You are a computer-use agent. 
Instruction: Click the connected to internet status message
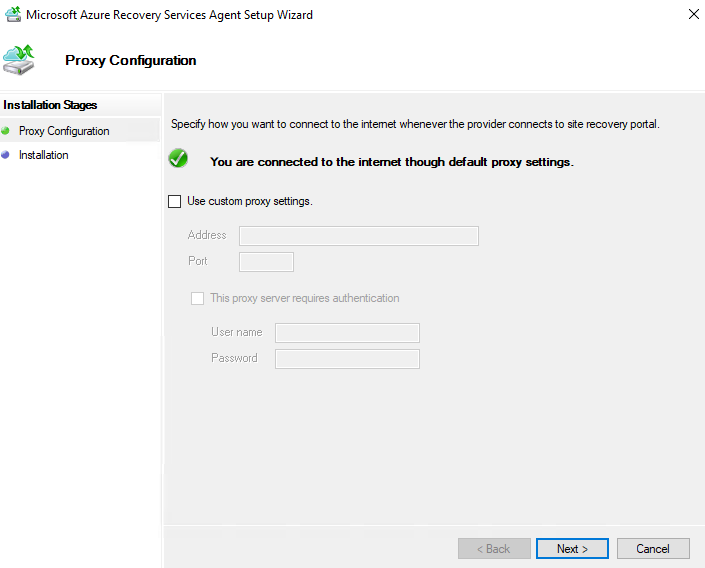coord(392,162)
